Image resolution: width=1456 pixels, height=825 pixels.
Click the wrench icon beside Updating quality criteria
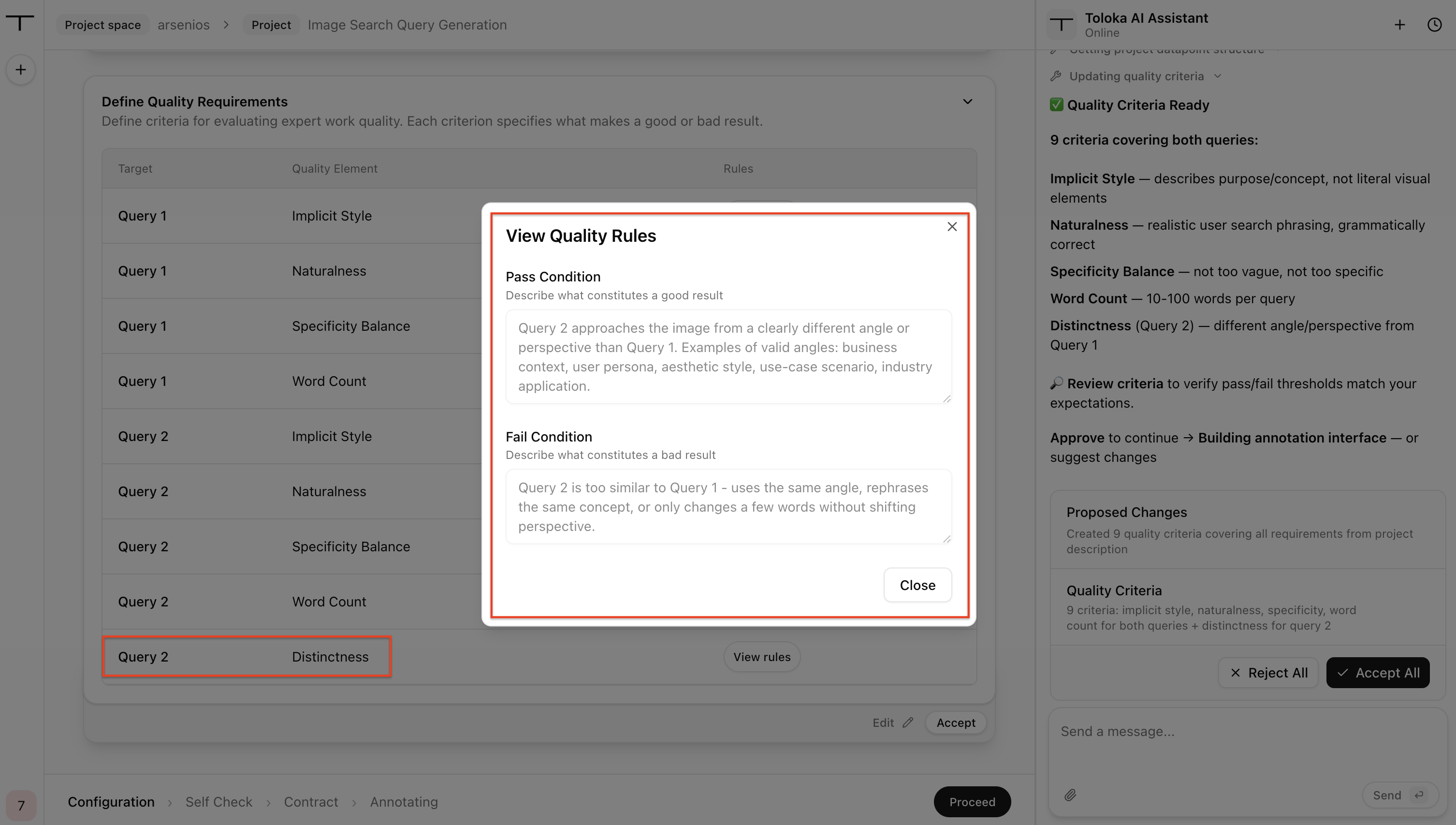[1056, 76]
